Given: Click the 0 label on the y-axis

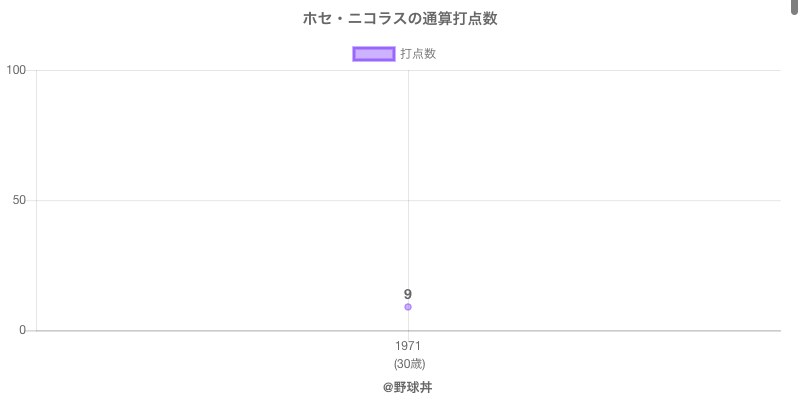Looking at the screenshot, I should 23,330.
